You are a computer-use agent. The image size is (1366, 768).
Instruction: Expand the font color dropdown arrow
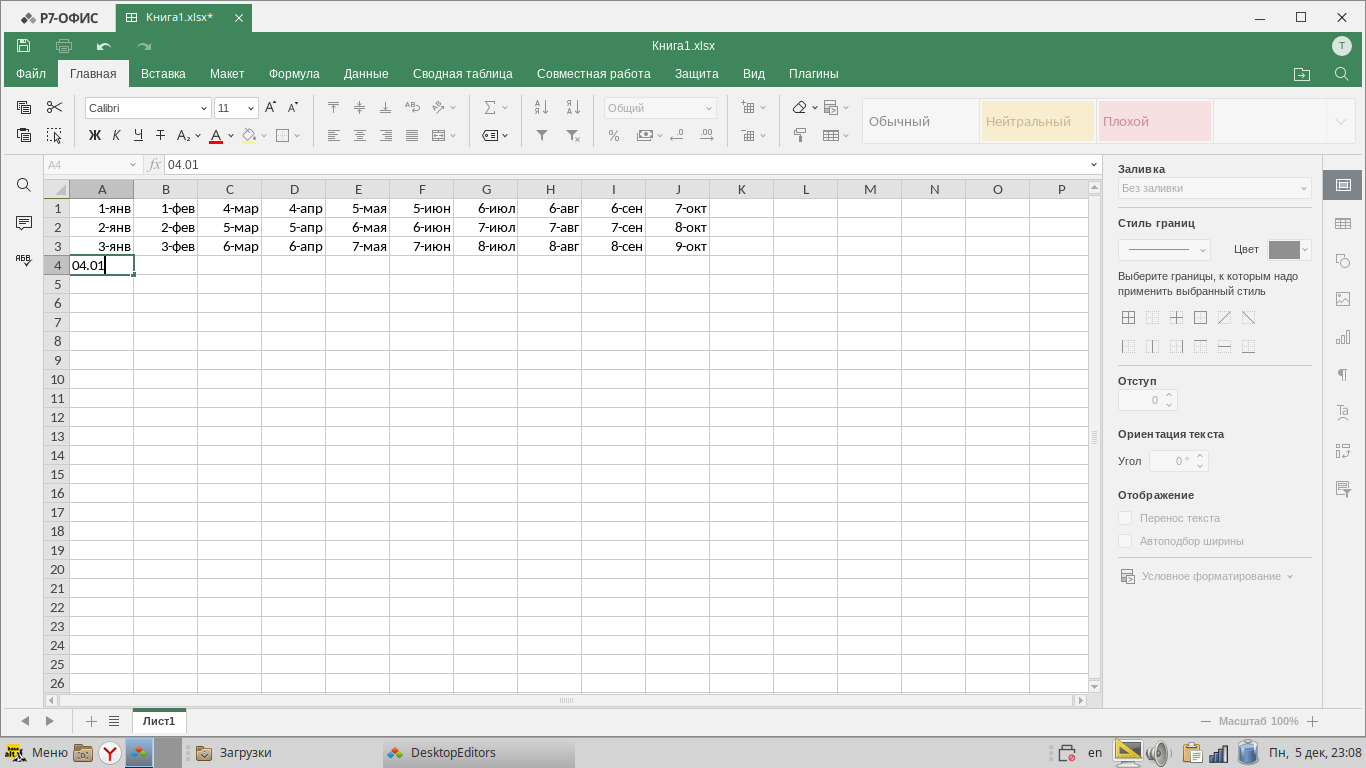click(231, 135)
